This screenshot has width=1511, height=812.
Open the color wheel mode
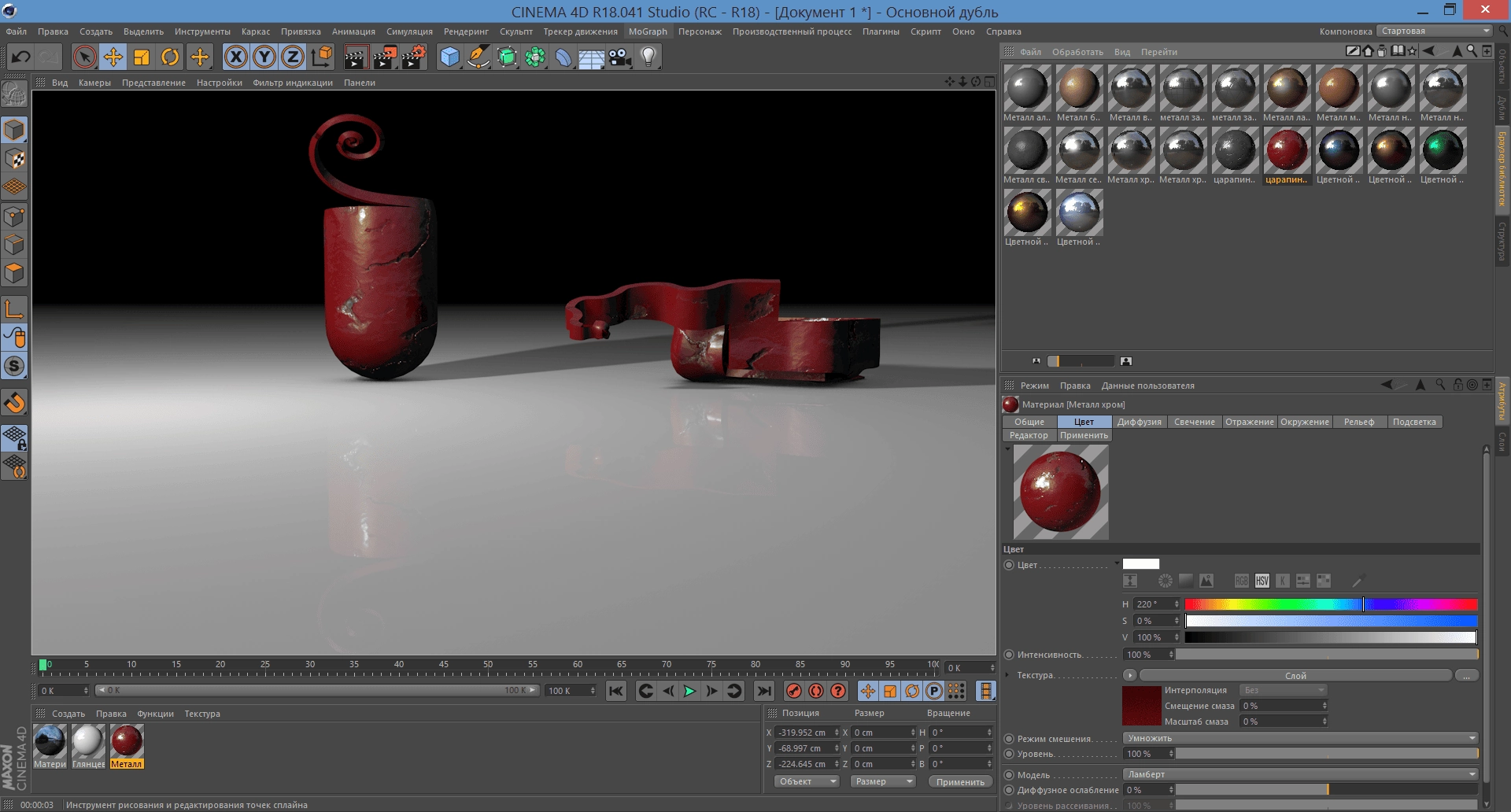coord(1165,581)
